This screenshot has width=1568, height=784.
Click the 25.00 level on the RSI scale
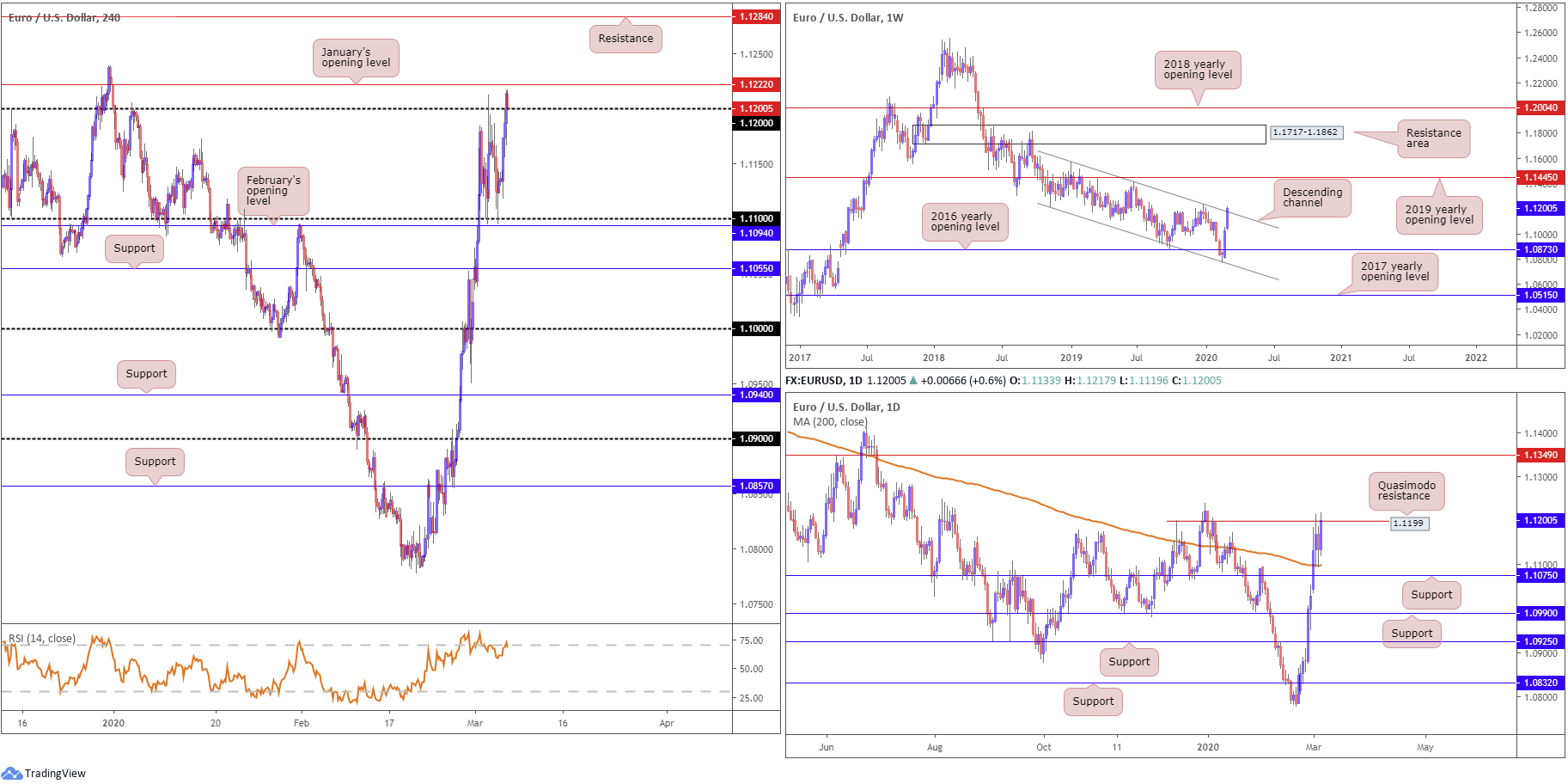pyautogui.click(x=751, y=698)
